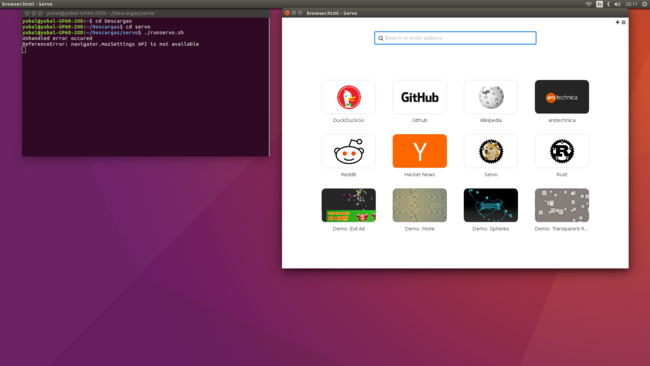This screenshot has width=650, height=366.
Task: Maximize the Servo browser window
Action: coord(300,13)
